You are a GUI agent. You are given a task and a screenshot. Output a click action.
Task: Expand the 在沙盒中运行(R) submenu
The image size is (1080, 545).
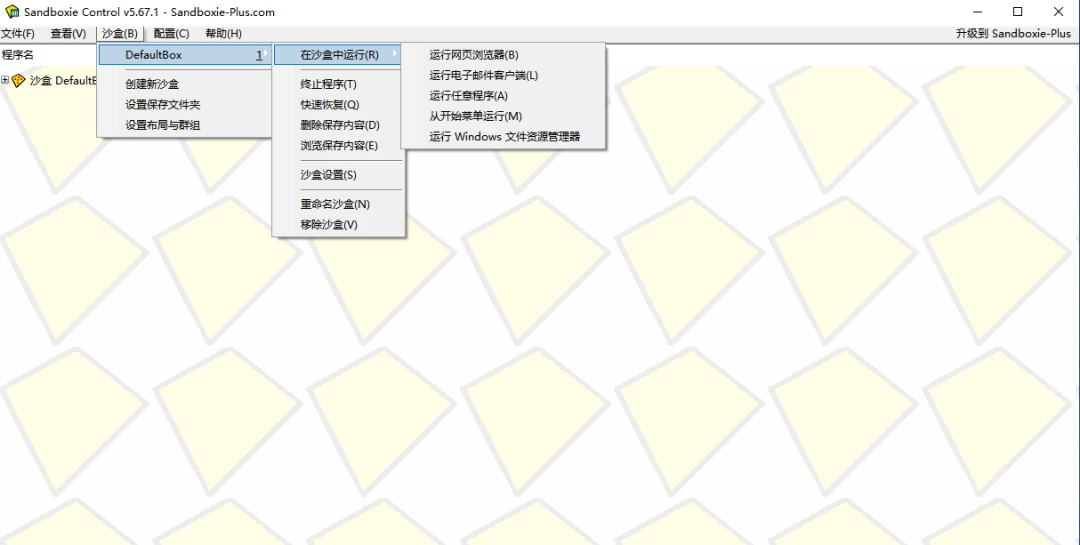point(339,55)
